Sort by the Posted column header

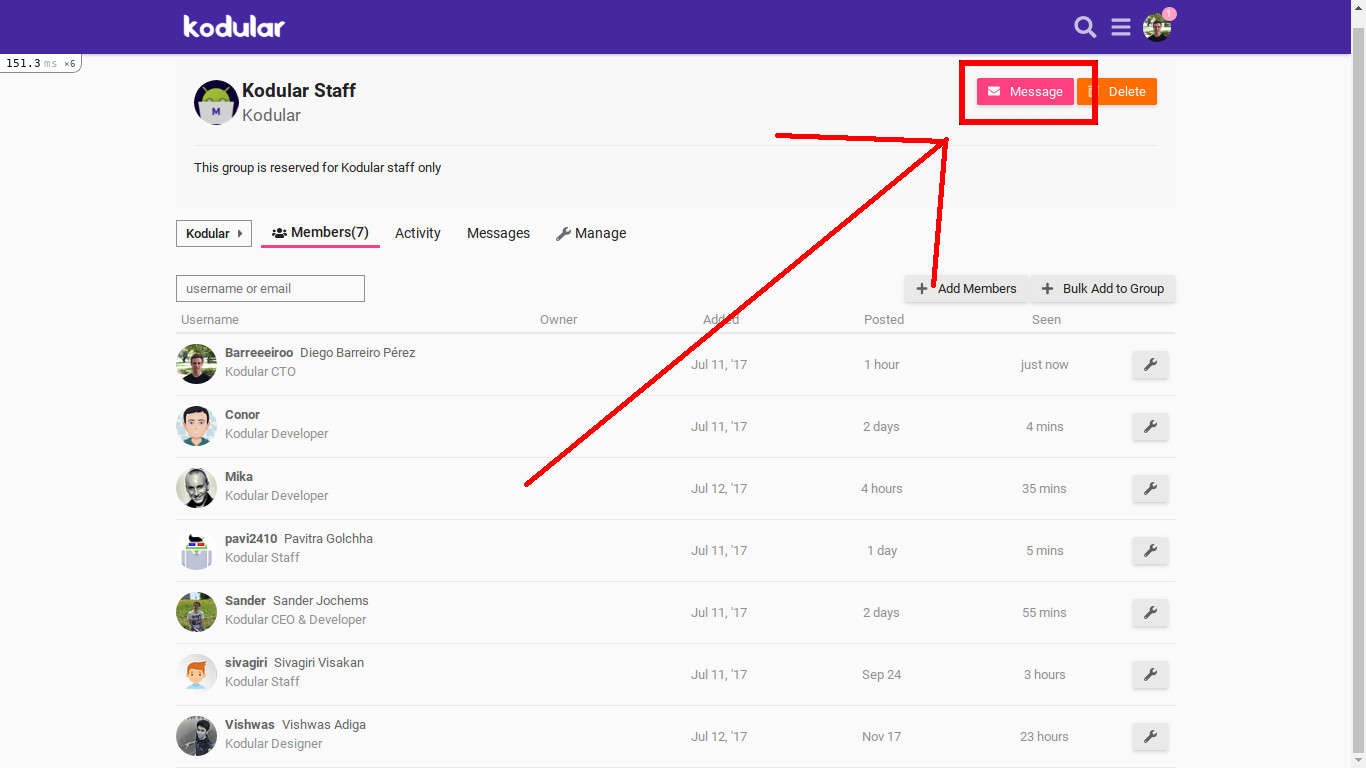point(884,320)
